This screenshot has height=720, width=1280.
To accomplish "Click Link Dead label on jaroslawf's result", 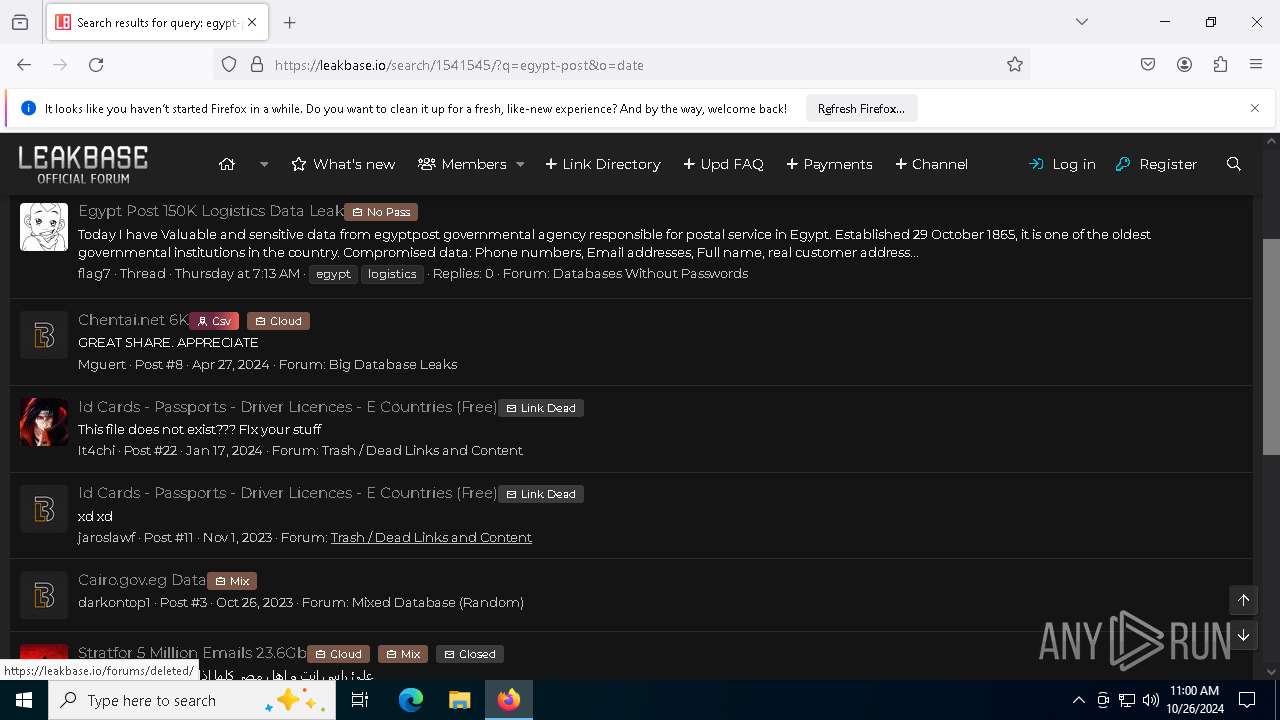I will click(x=541, y=494).
